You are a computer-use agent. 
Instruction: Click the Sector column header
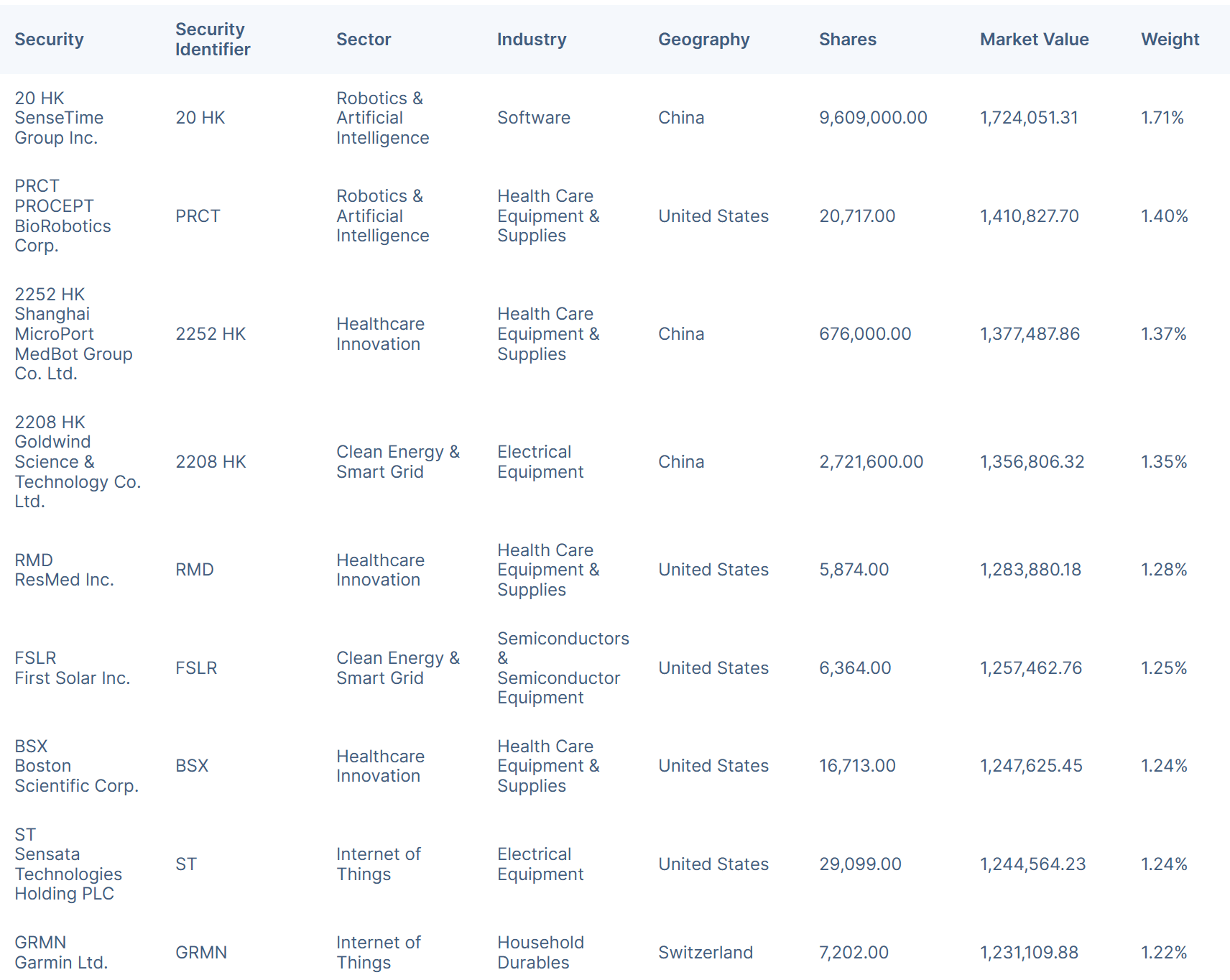coord(364,40)
